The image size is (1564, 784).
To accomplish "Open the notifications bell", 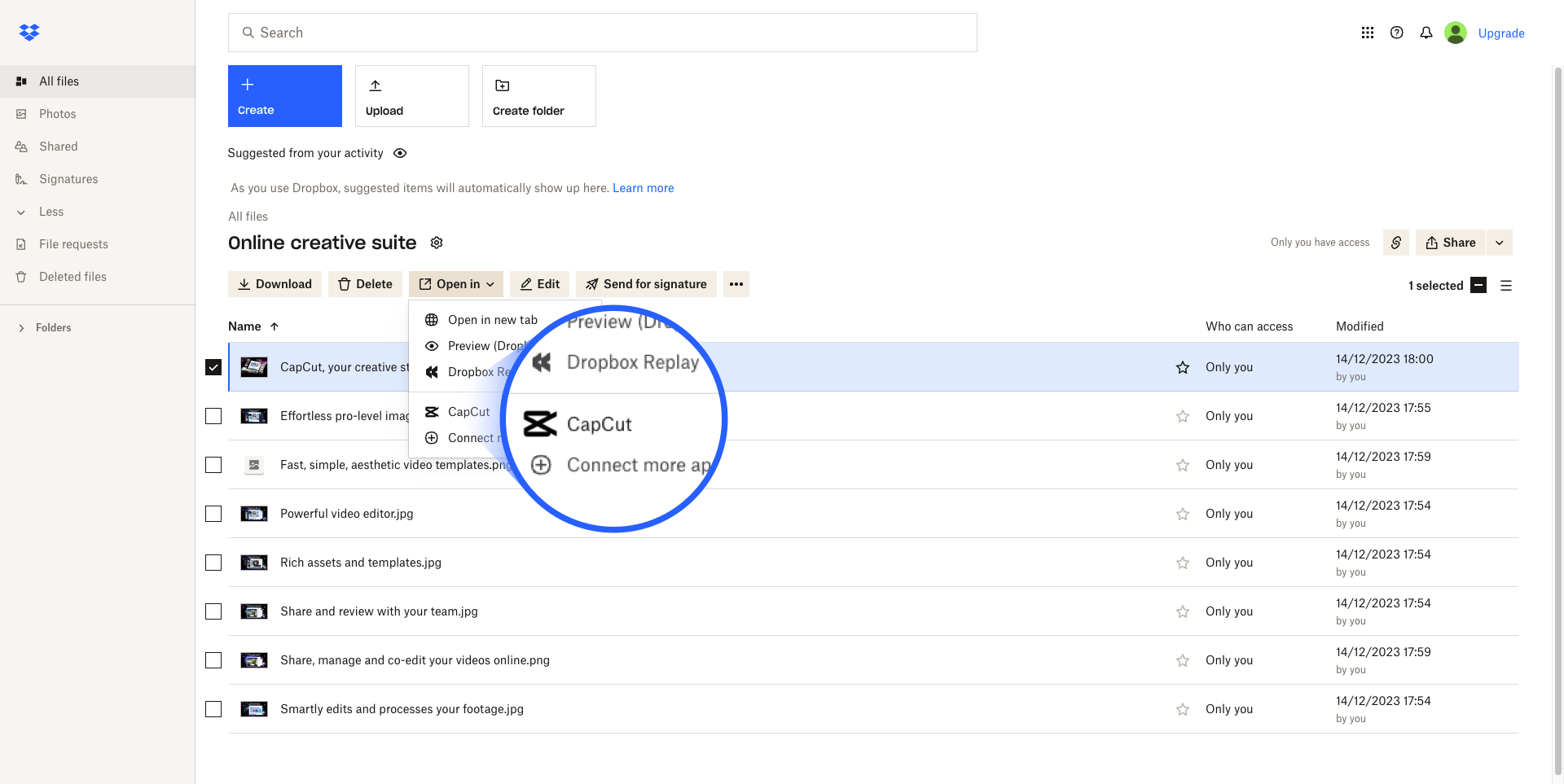I will click(x=1426, y=33).
